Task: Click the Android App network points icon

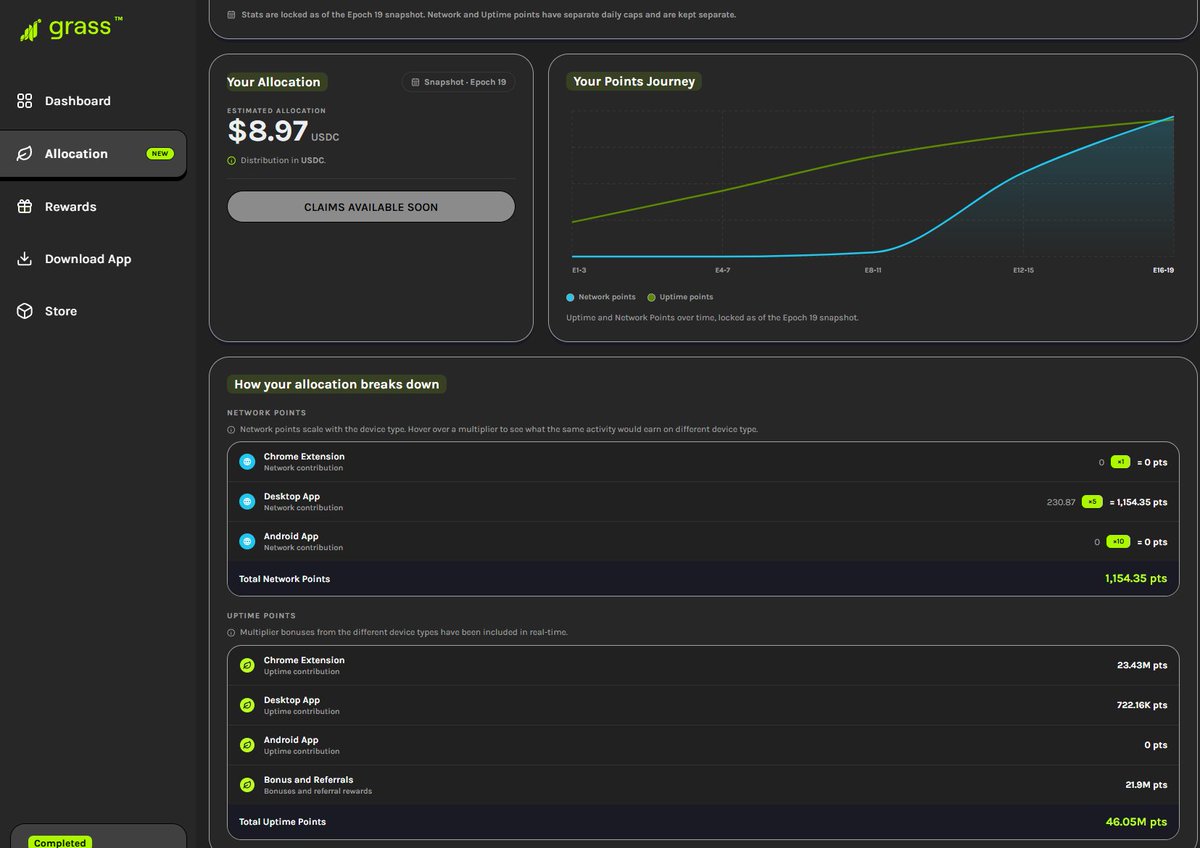Action: tap(247, 541)
